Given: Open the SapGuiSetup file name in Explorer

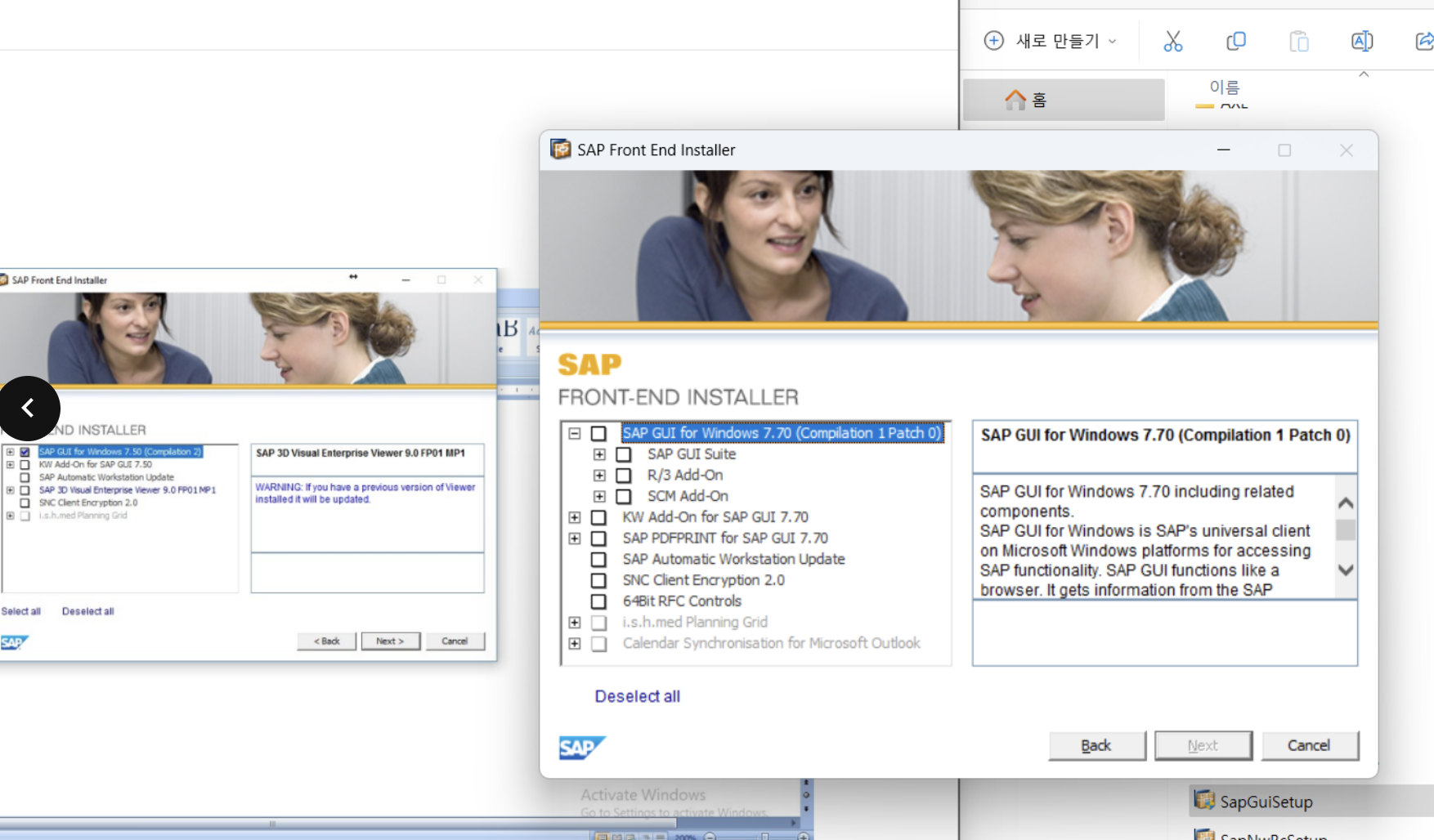Looking at the screenshot, I should (1266, 802).
